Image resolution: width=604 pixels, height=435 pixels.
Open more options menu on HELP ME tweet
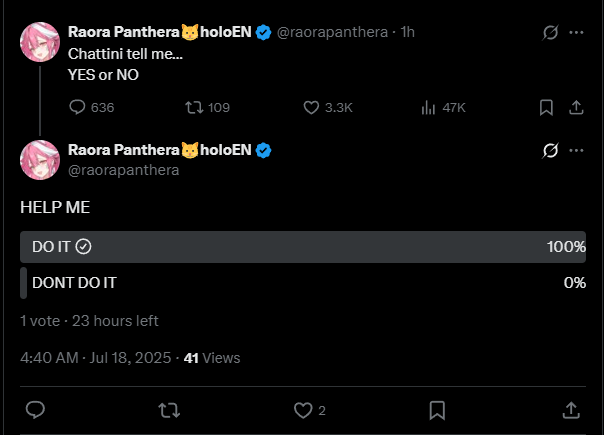pyautogui.click(x=576, y=150)
